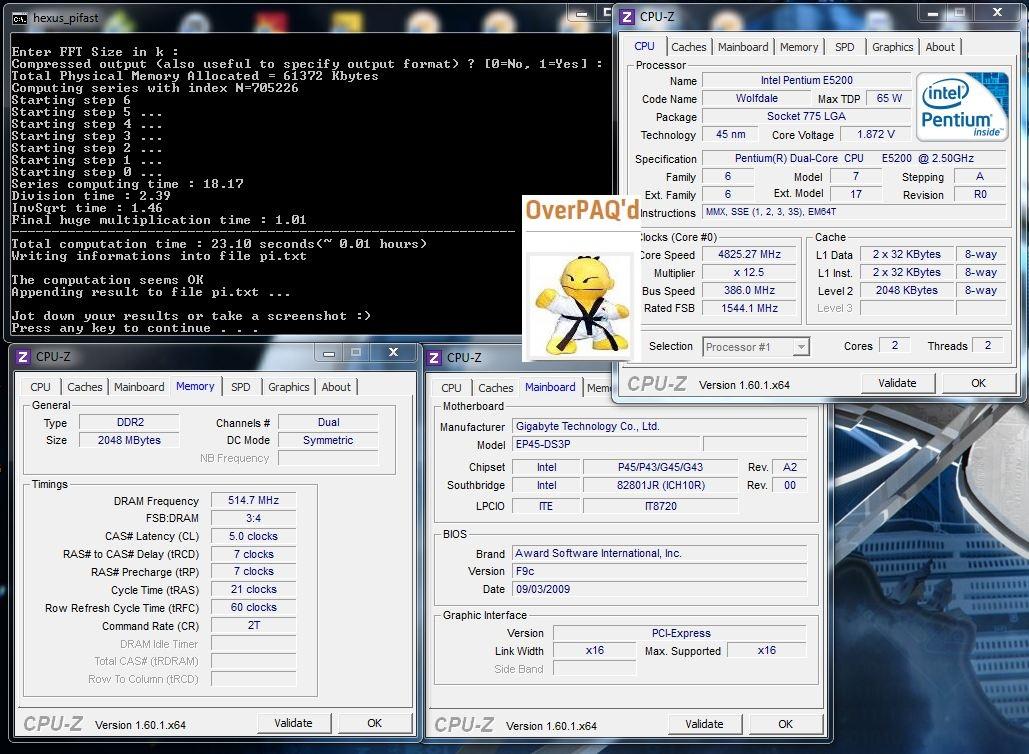Minimize the Memory CPU-Z window
The image size is (1029, 754).
329,353
